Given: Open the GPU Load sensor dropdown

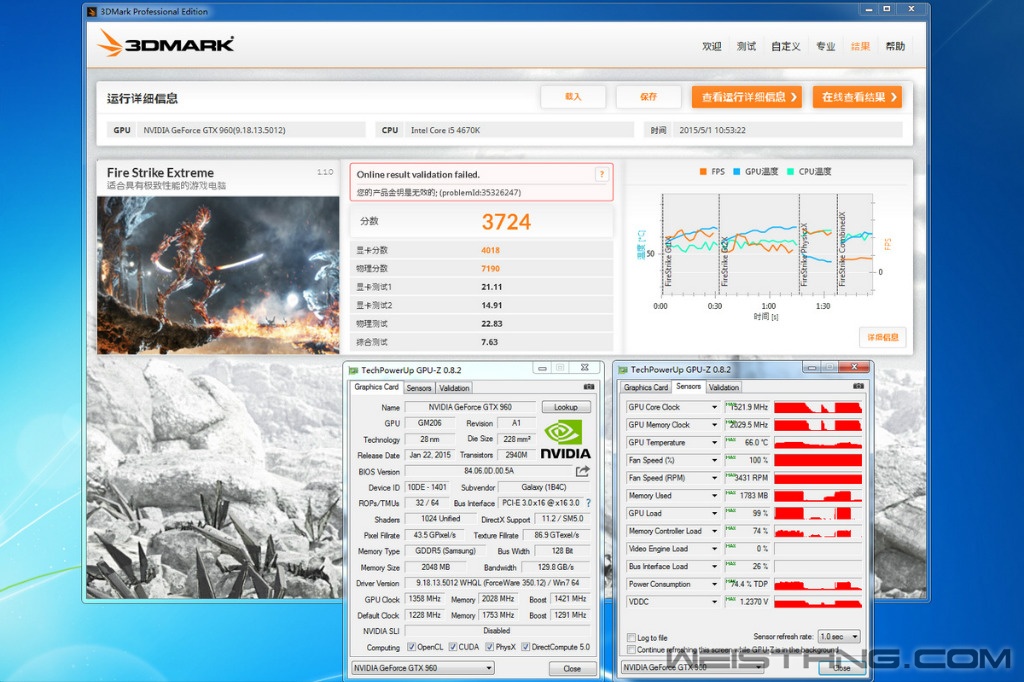Looking at the screenshot, I should pyautogui.click(x=714, y=513).
